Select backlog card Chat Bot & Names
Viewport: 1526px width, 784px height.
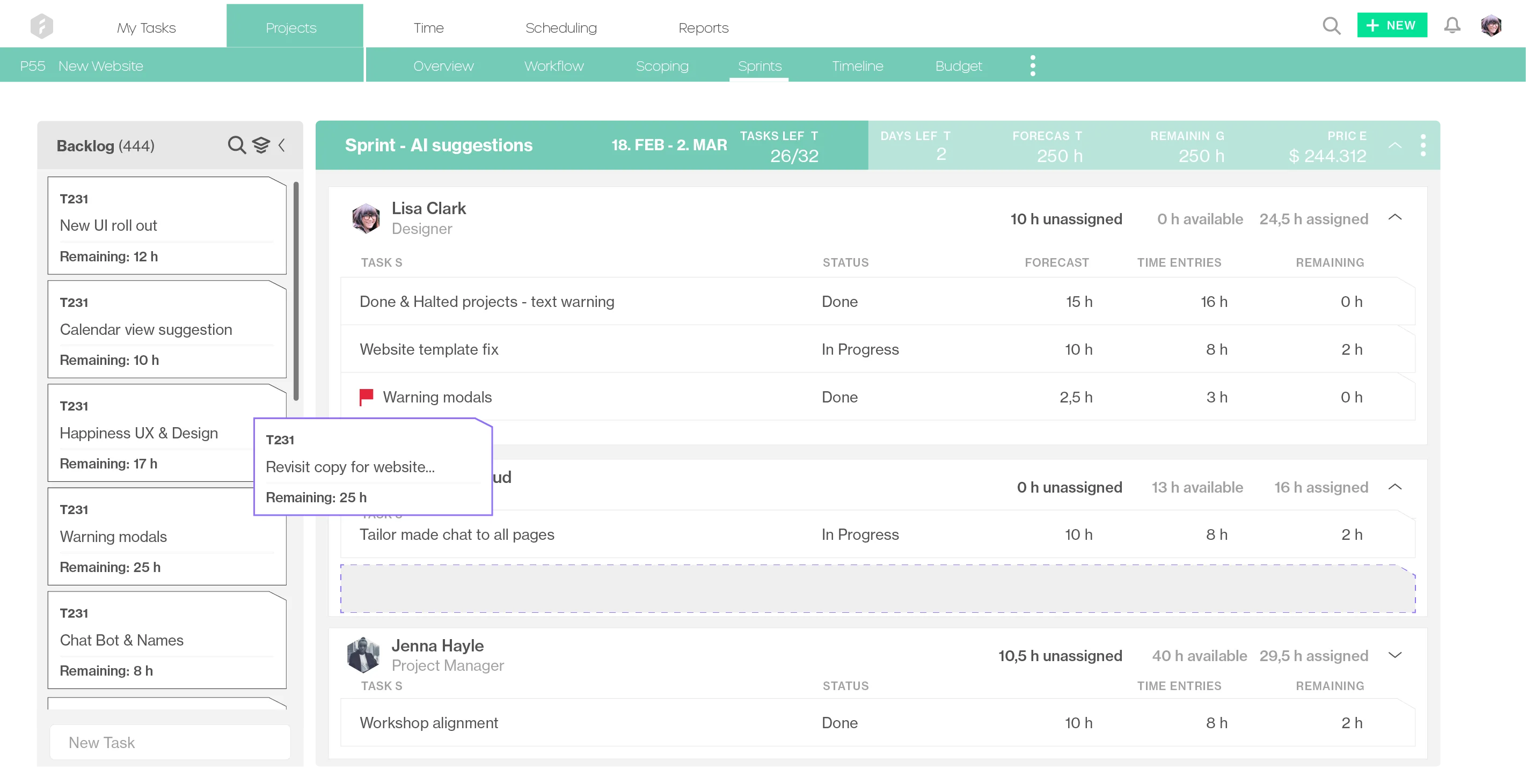(167, 640)
